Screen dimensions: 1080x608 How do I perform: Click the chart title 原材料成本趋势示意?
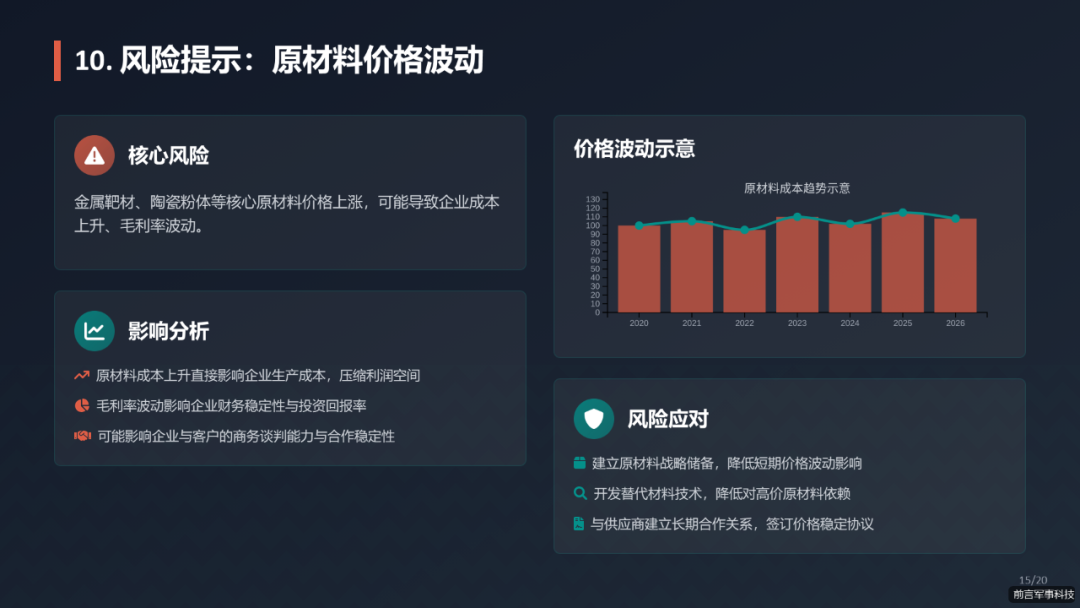pos(797,186)
